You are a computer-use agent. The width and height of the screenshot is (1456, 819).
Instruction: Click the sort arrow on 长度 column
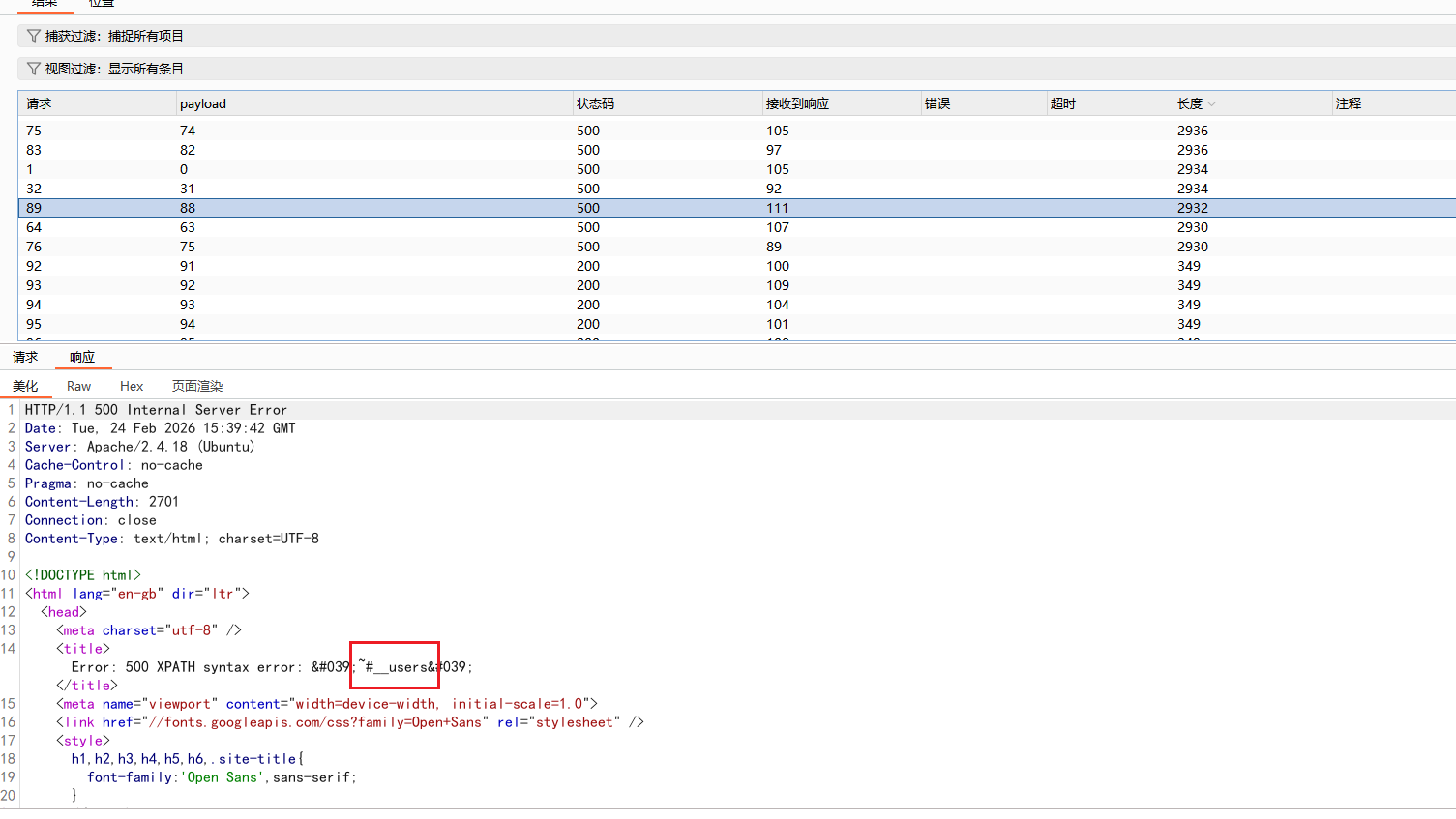[x=1212, y=104]
